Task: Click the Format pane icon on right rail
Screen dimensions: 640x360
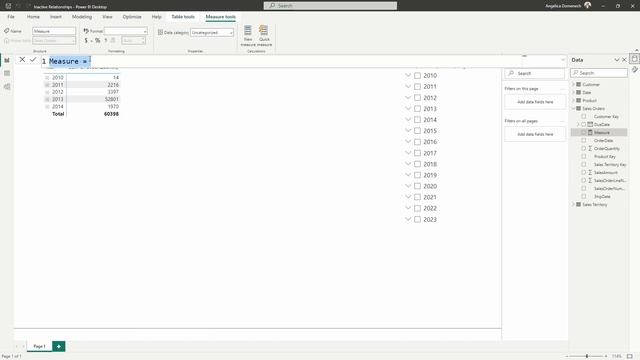Action: click(635, 70)
